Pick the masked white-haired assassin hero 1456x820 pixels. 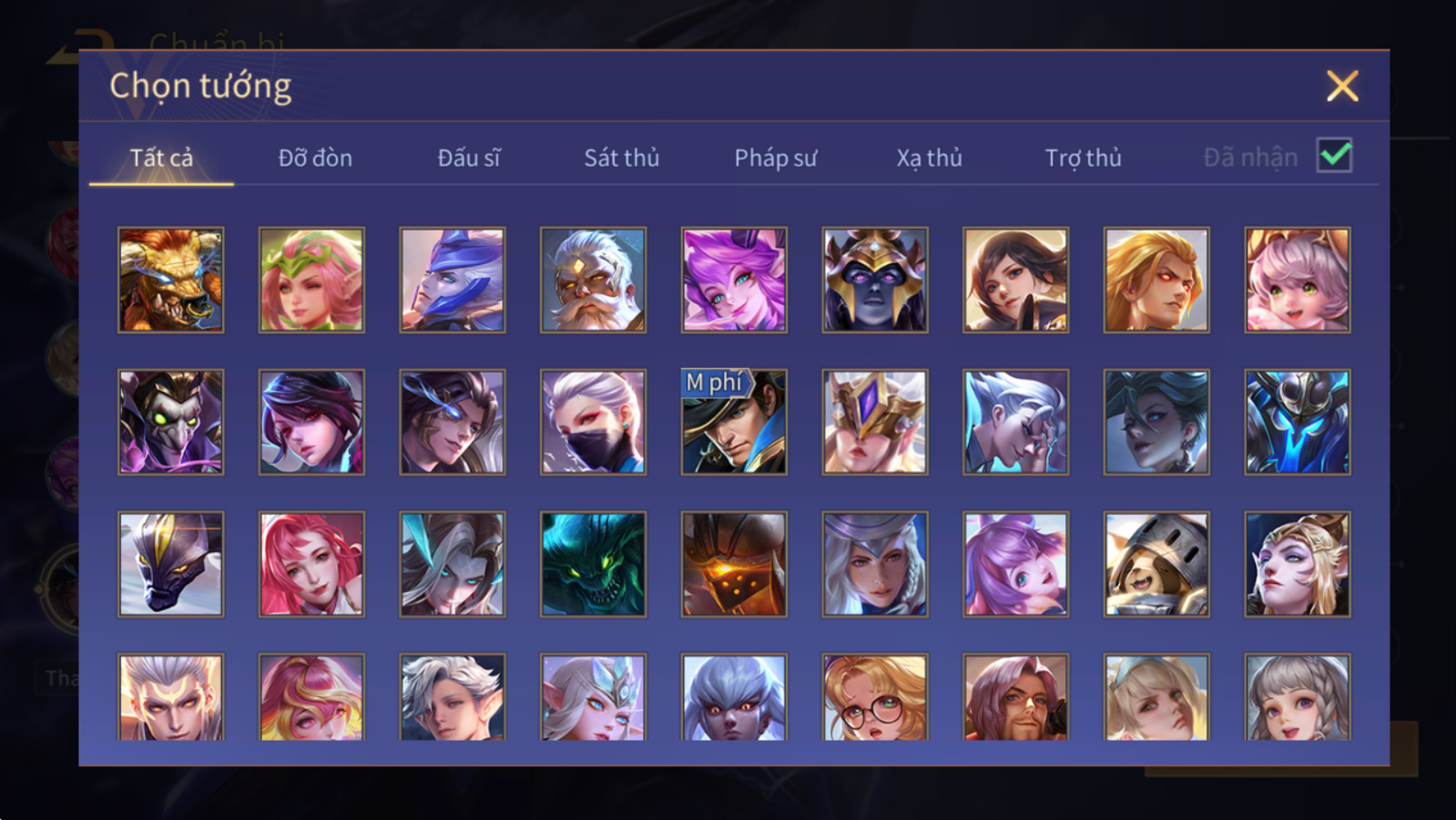point(593,422)
